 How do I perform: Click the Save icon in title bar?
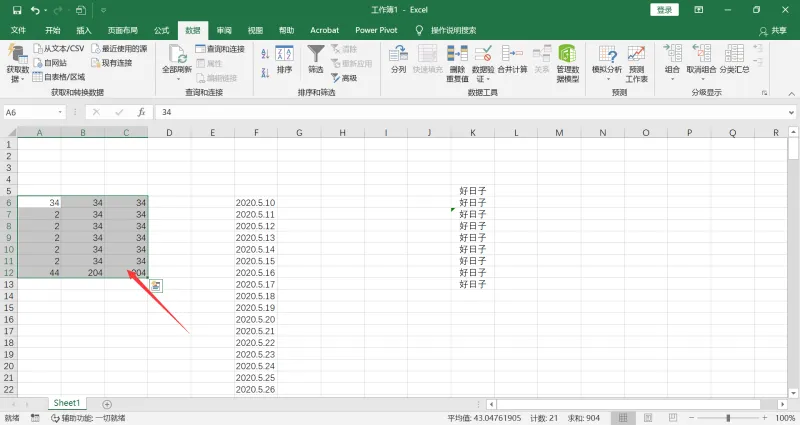point(17,10)
